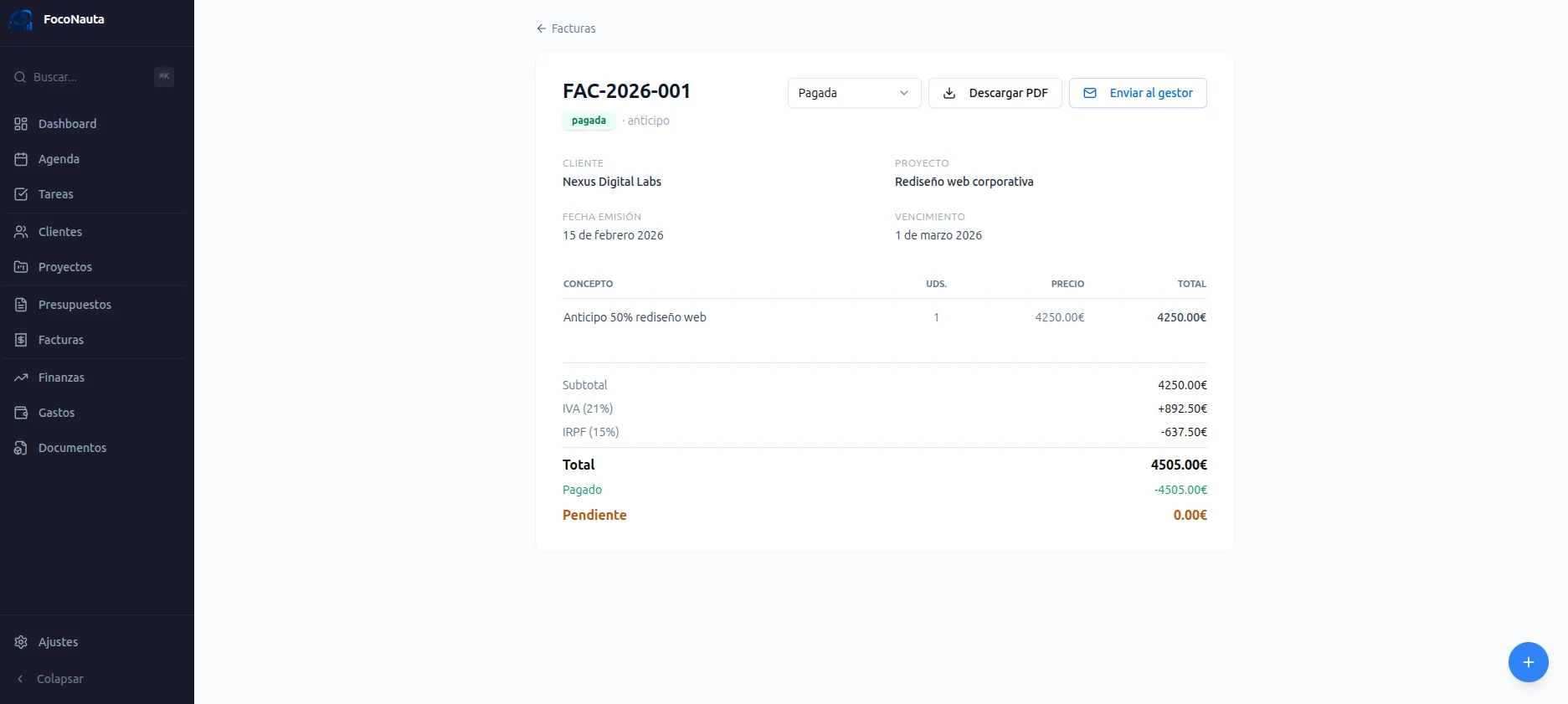Click the Clientes people icon
The image size is (1568, 704).
point(21,232)
